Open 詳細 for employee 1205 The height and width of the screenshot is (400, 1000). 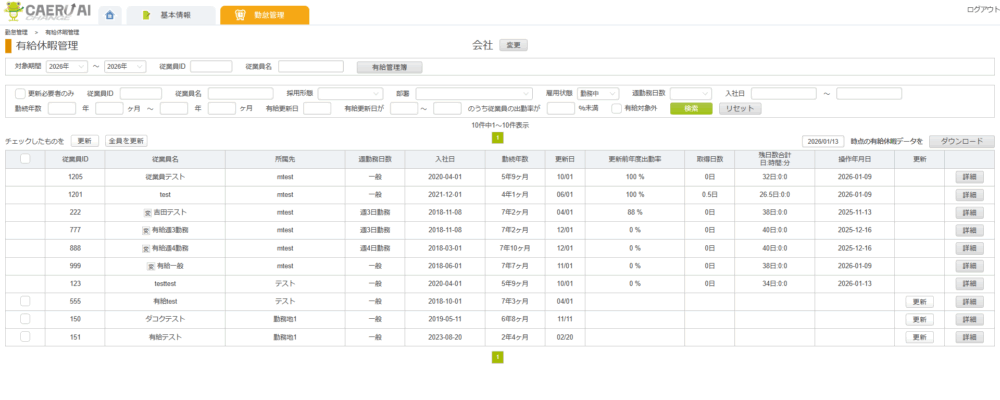[969, 177]
